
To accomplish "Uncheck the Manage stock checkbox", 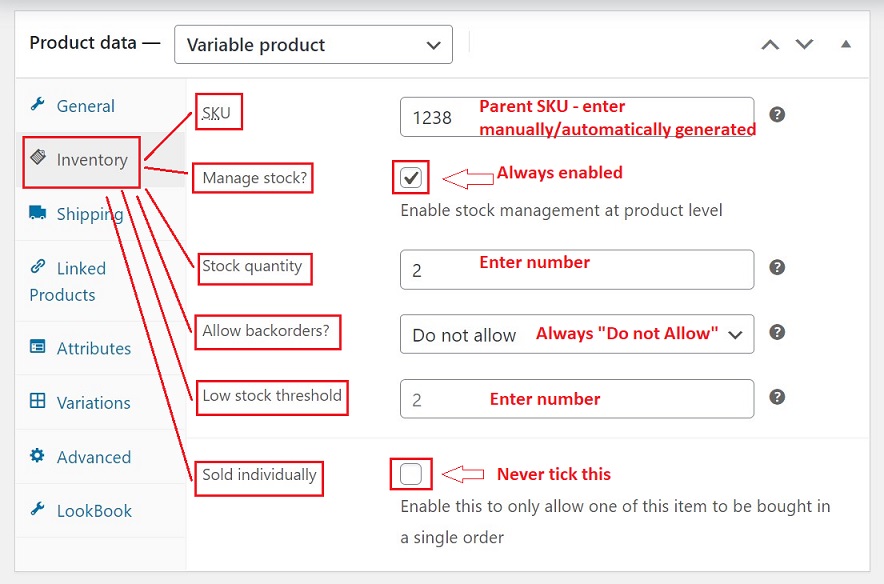I will click(x=411, y=178).
